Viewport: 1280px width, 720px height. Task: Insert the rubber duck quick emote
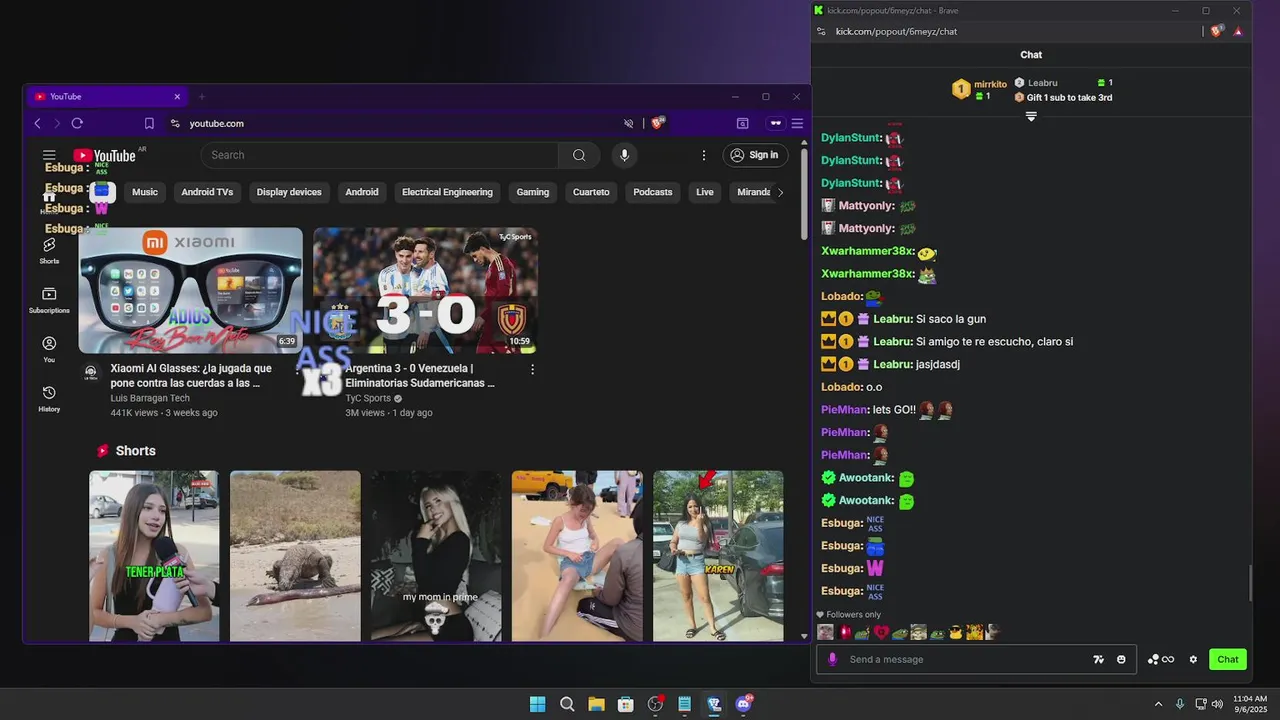click(956, 632)
